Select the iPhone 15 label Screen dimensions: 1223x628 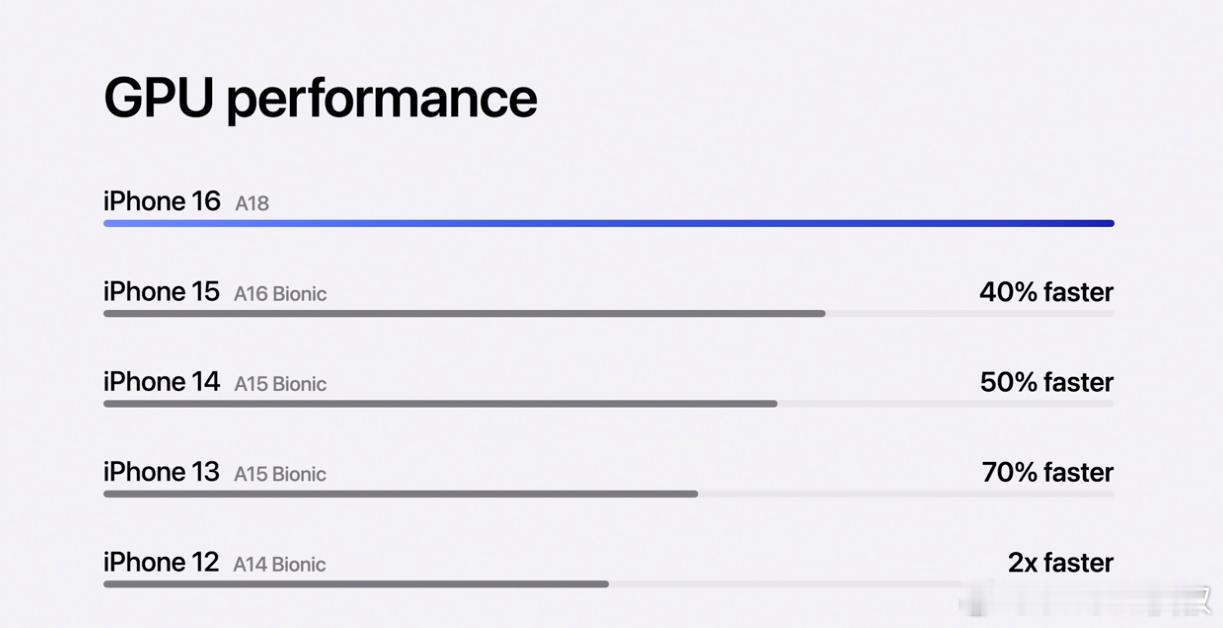point(161,292)
